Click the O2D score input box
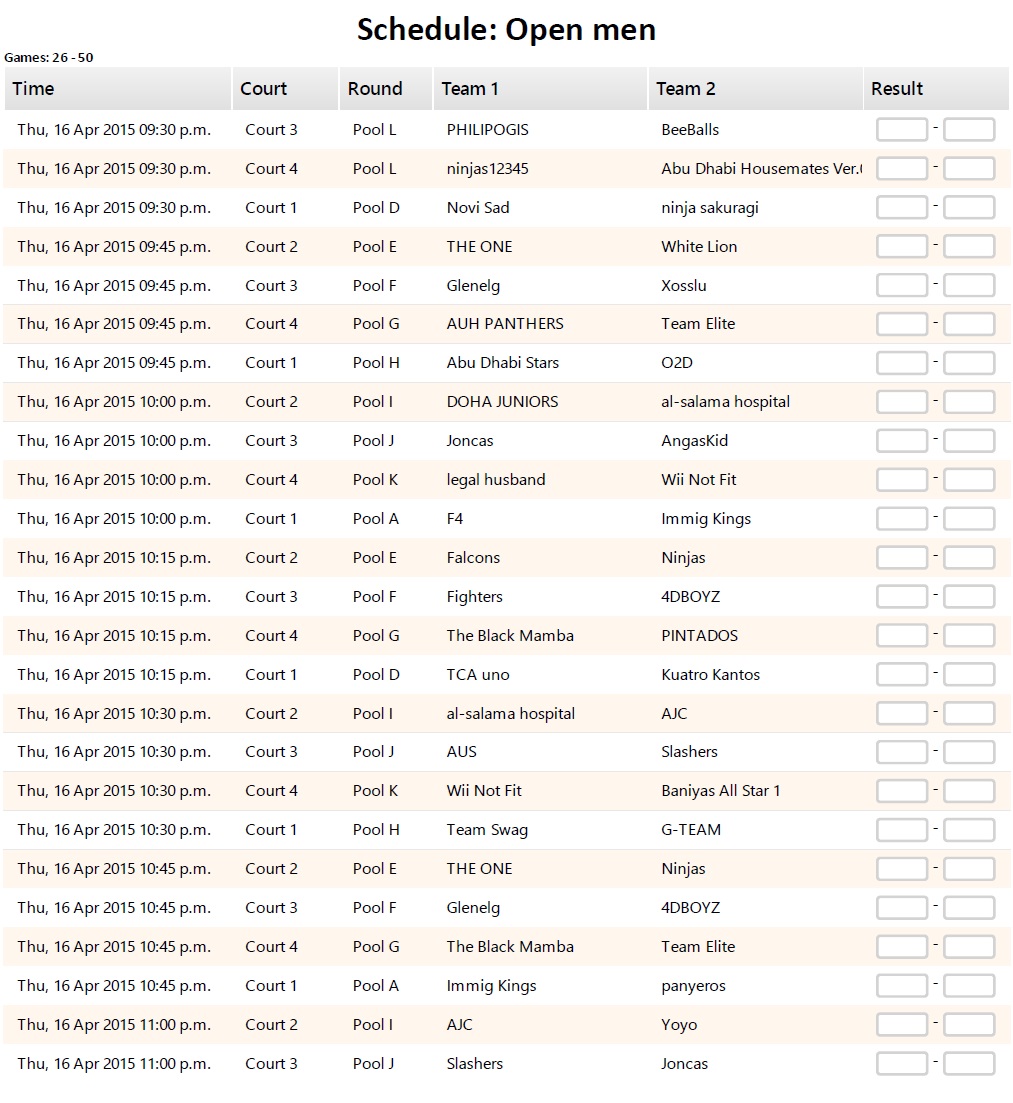 (968, 363)
